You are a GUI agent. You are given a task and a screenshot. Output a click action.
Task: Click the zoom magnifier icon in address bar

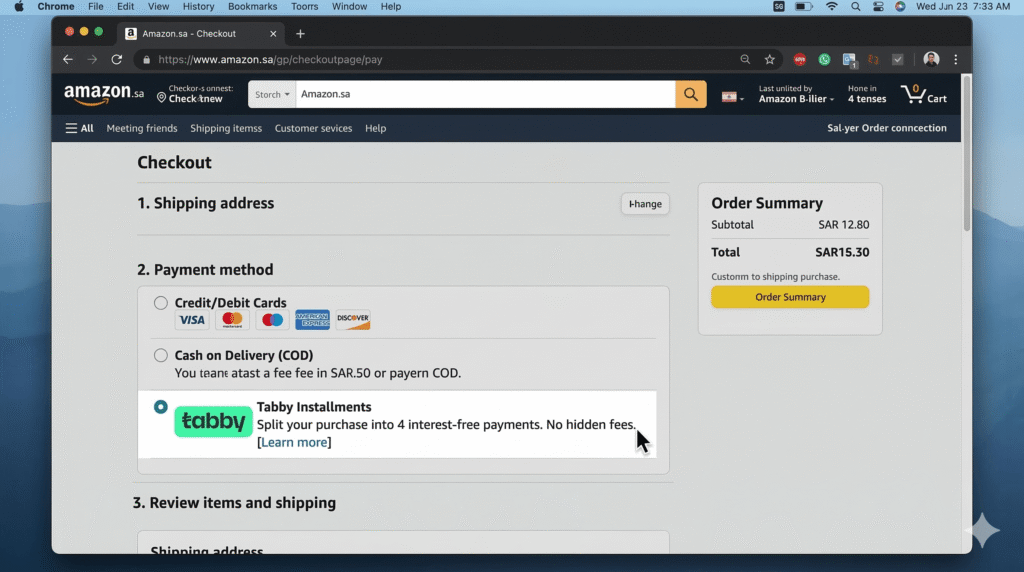tap(745, 59)
